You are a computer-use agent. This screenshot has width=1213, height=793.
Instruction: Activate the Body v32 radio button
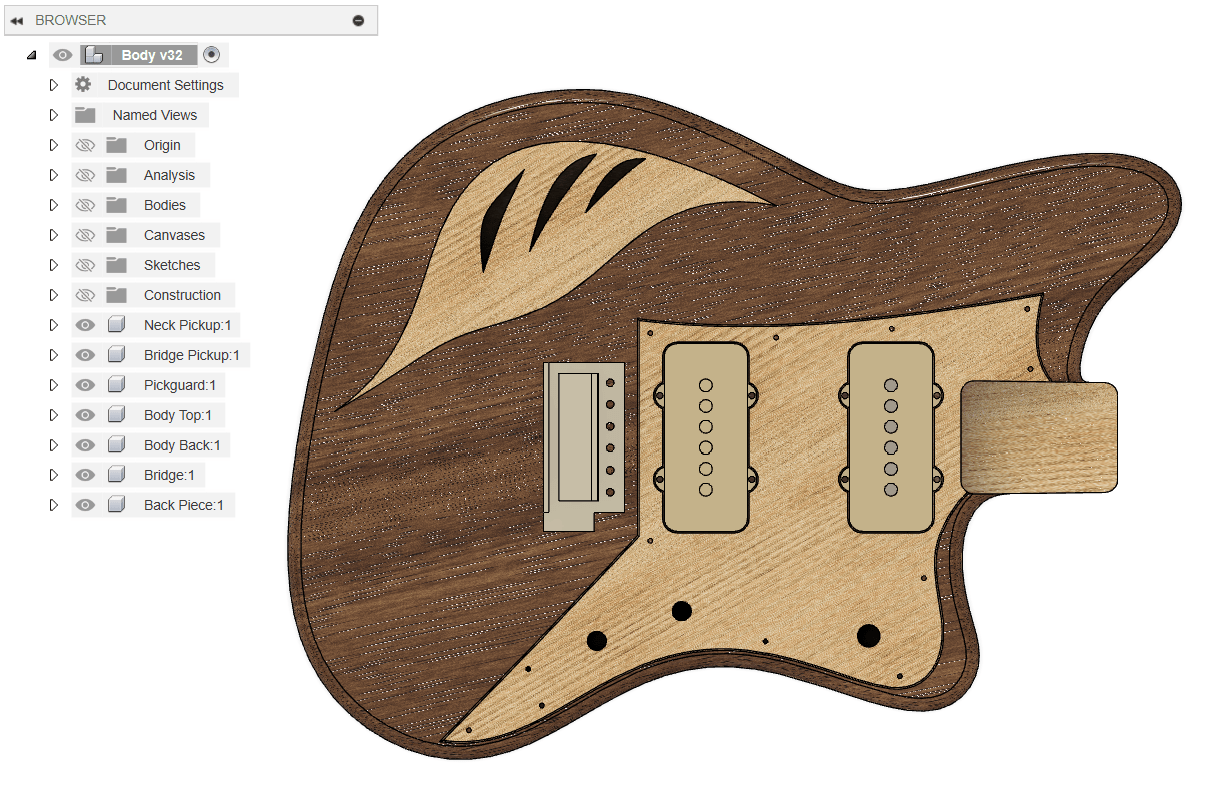tap(211, 55)
